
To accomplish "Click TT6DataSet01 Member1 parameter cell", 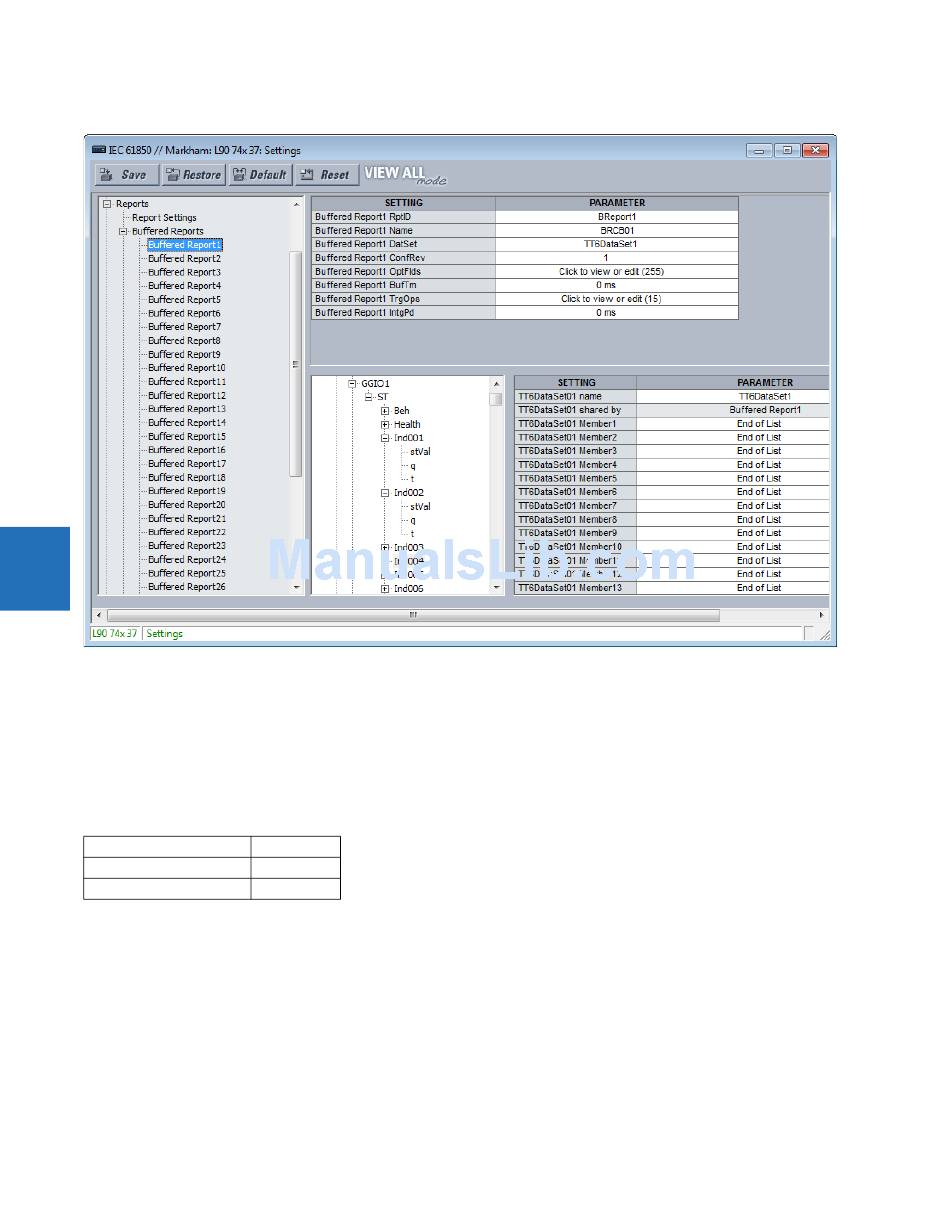I will (759, 424).
